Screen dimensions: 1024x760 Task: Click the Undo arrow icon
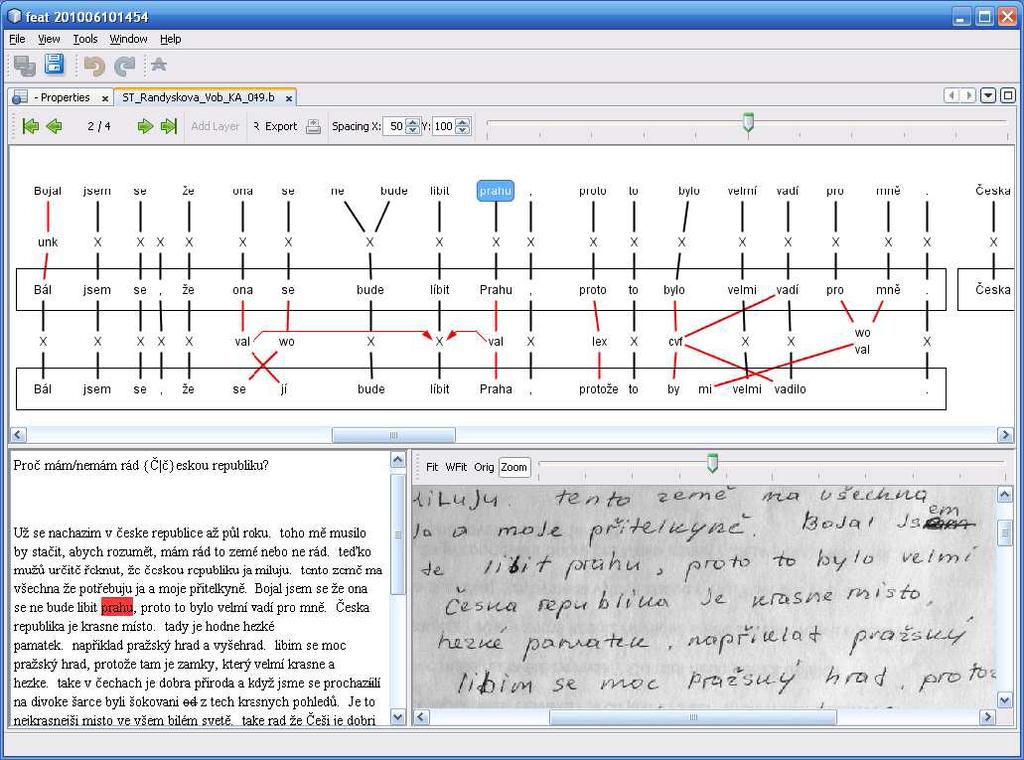[x=95, y=65]
